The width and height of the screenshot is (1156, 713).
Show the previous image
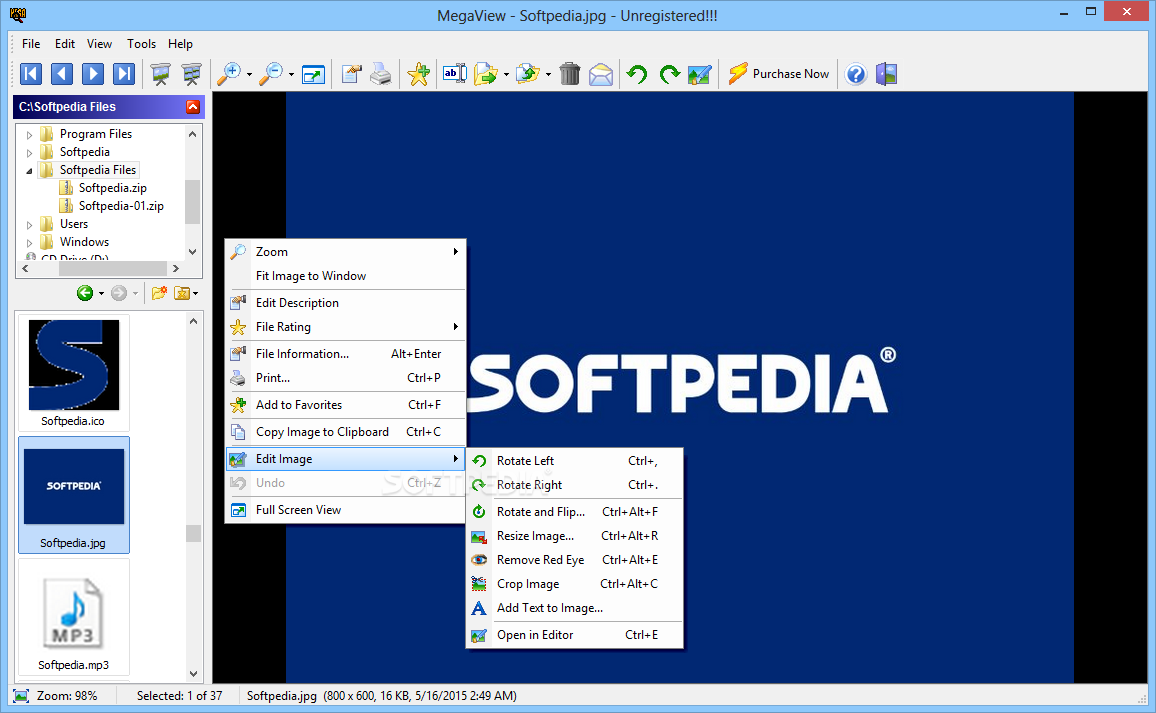coord(62,74)
